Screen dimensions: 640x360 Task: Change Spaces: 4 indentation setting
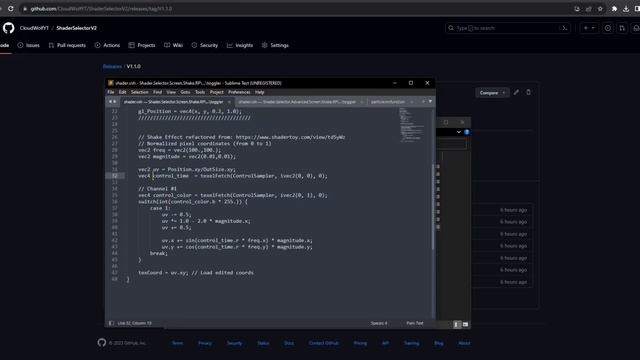379,323
